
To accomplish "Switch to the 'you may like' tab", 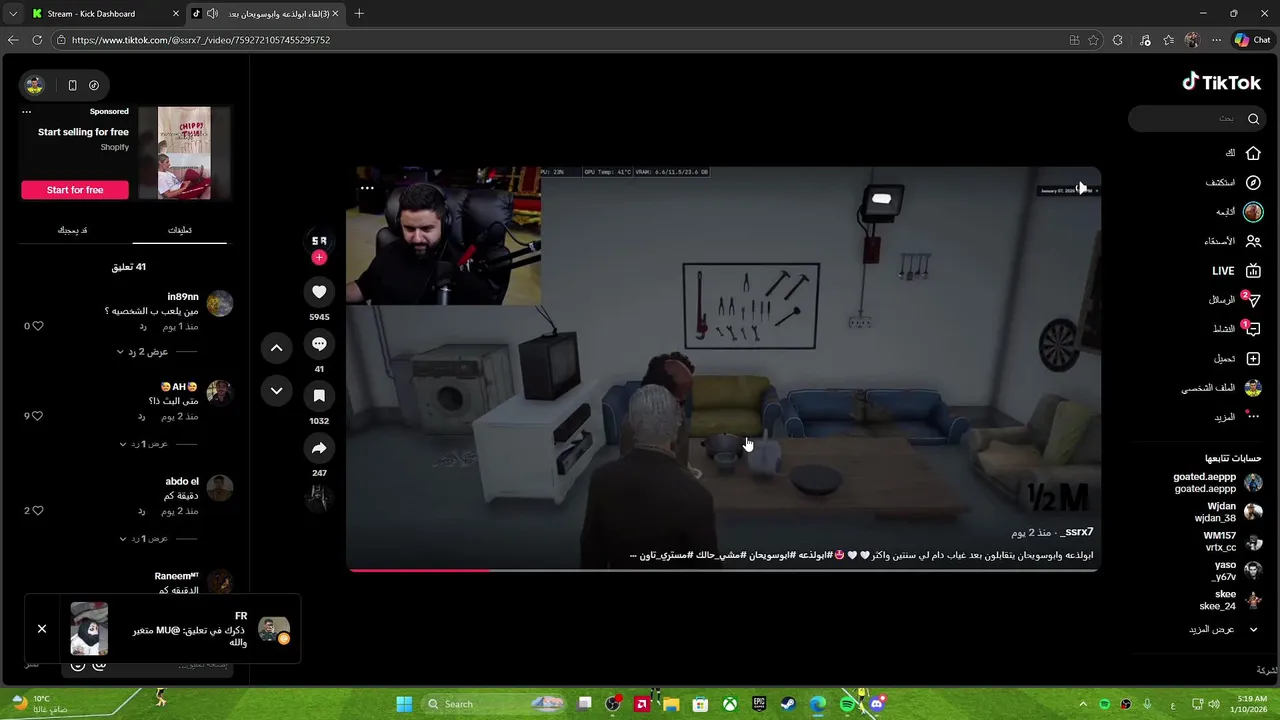I will (72, 230).
